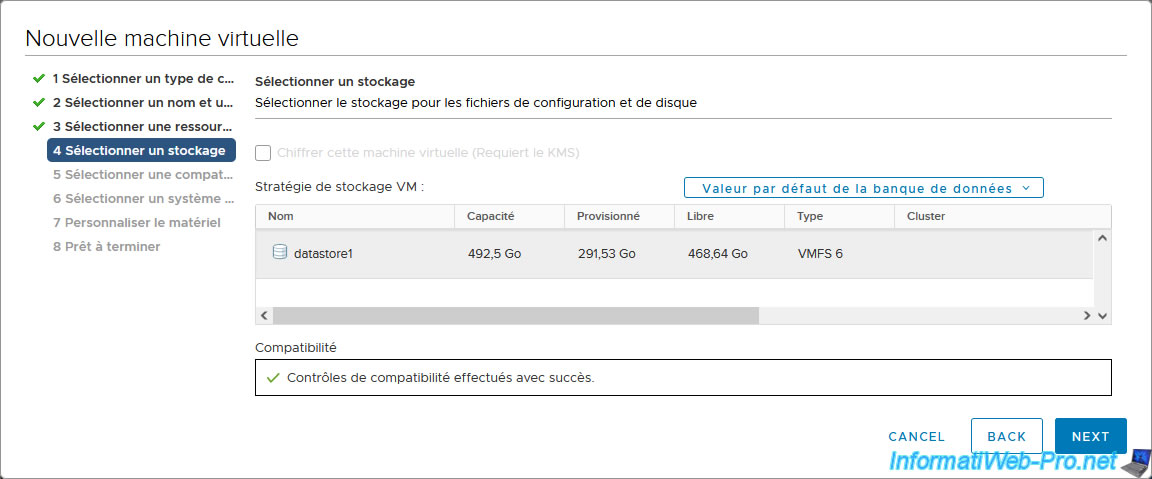Click the compatibility success checkmark icon
The image size is (1152, 479).
[273, 378]
